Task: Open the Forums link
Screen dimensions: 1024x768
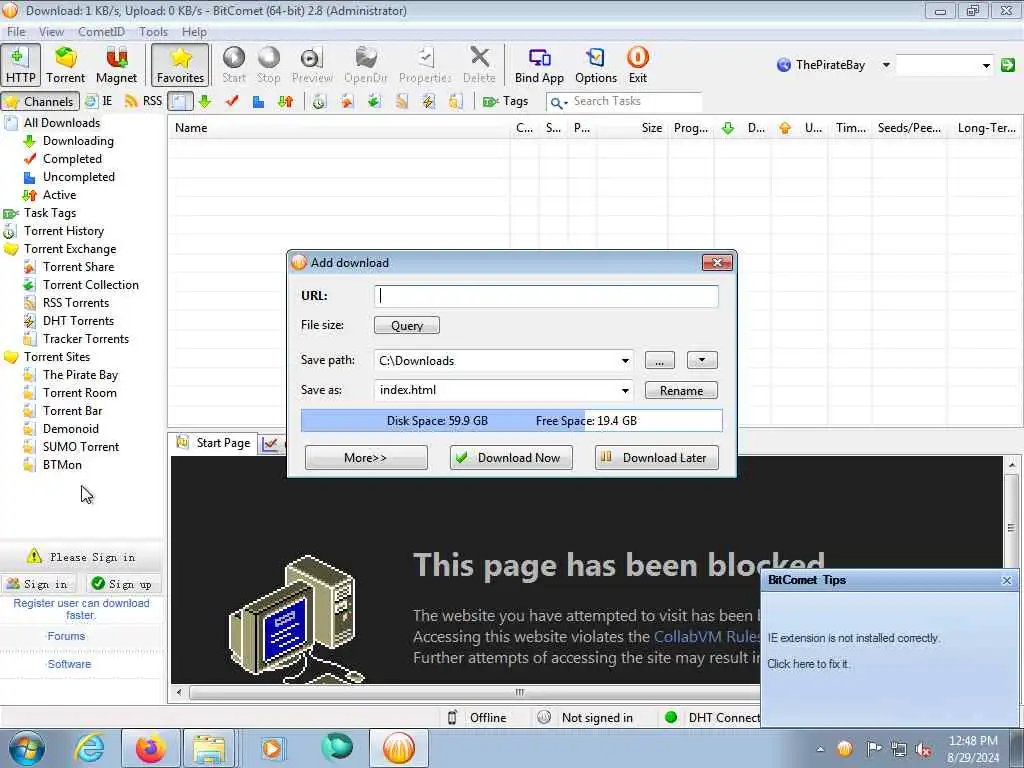Action: (66, 636)
